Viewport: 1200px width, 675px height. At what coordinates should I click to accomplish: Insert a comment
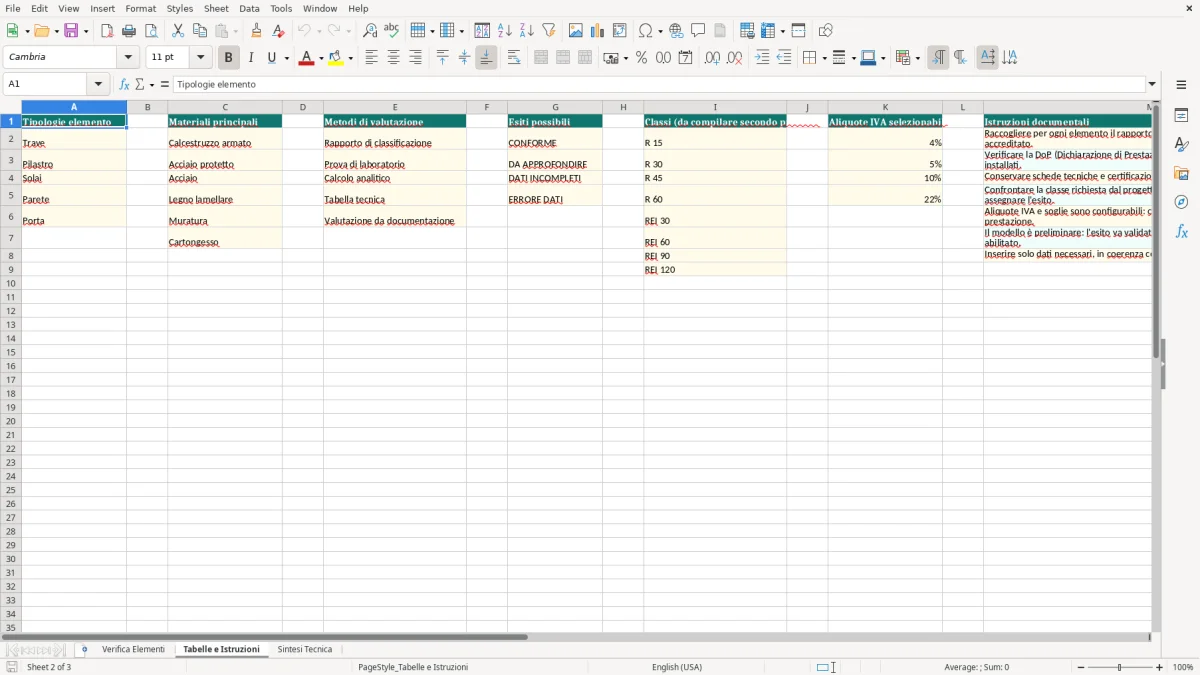699,31
